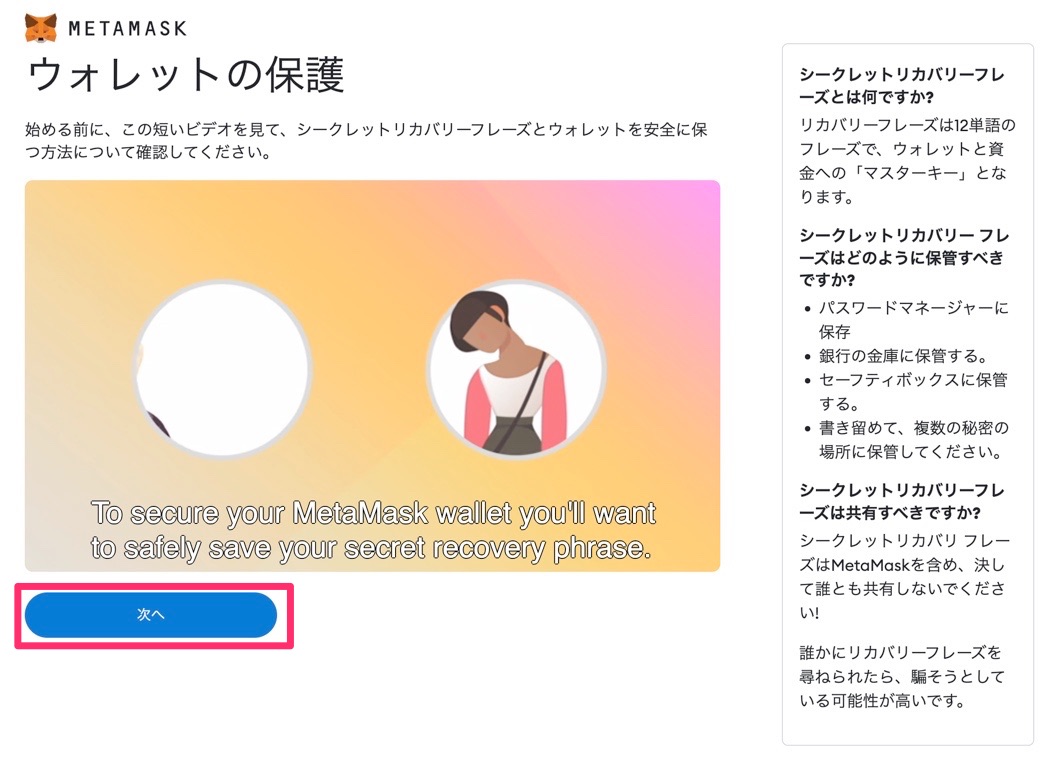The width and height of the screenshot is (1057, 767).
Task: Play the secret recovery phrase video
Action: 372,375
